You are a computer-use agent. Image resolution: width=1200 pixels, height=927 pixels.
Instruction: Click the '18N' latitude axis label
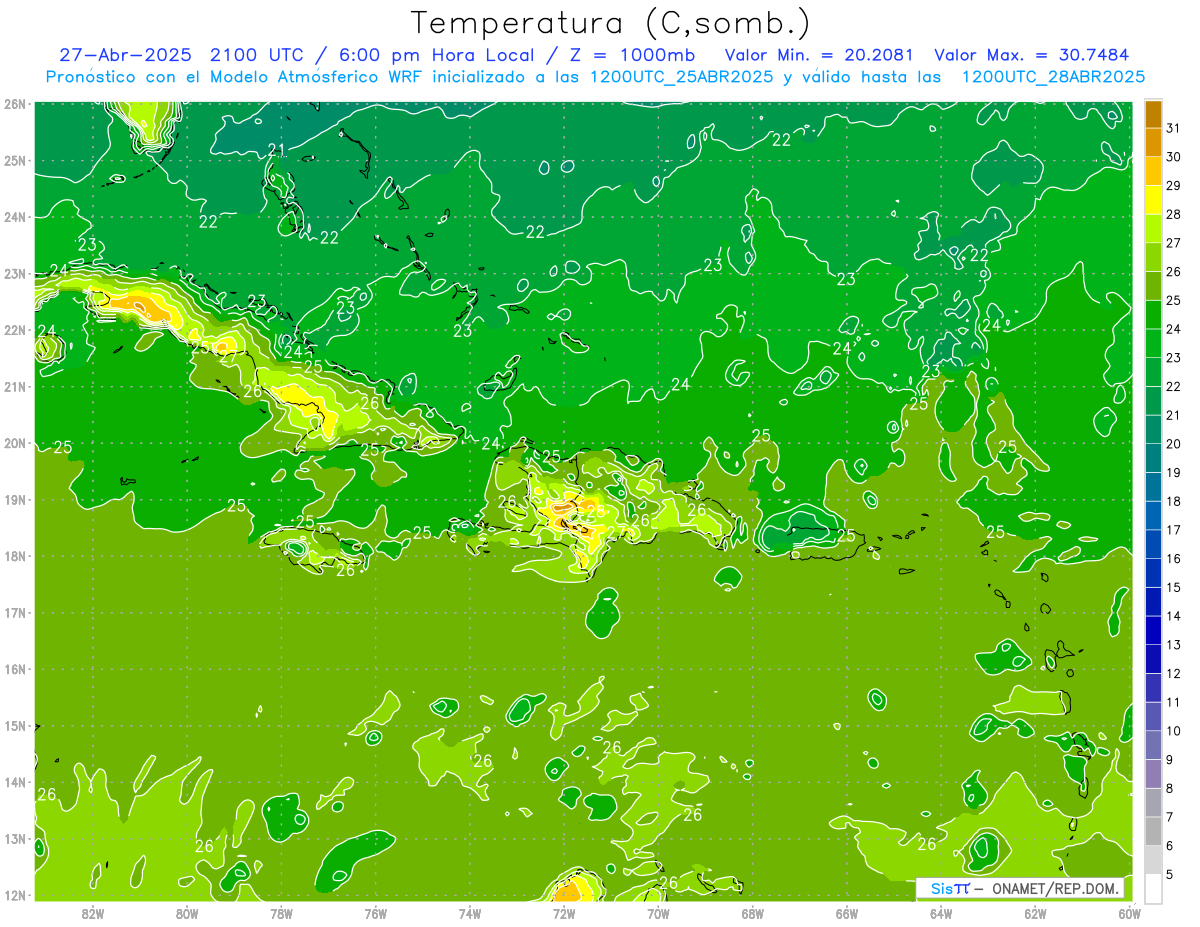pos(14,556)
